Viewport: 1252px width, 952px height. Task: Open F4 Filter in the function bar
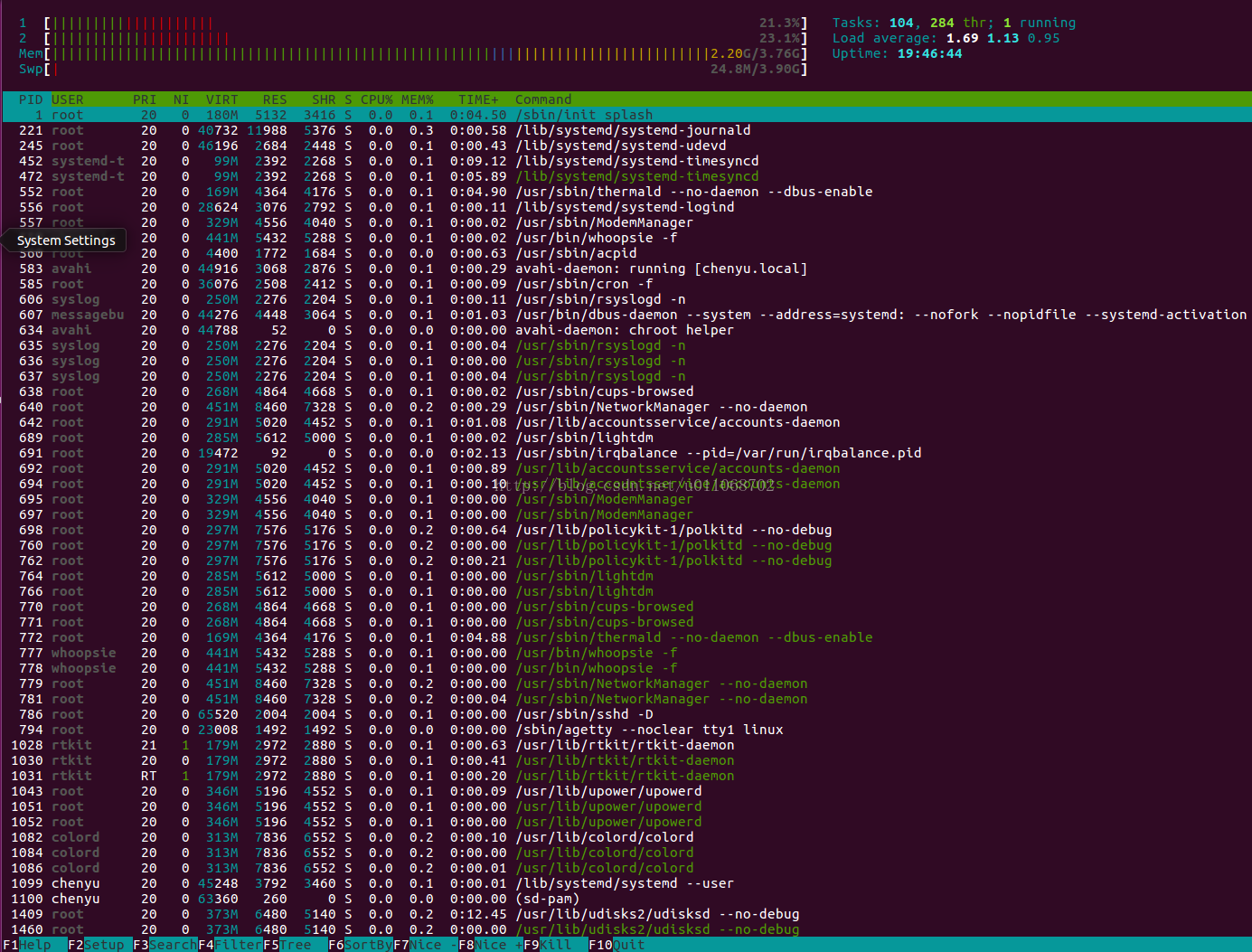231,945
